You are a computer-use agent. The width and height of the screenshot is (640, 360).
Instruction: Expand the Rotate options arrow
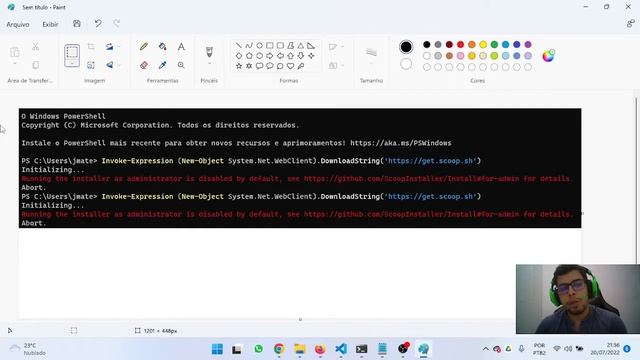pos(119,47)
